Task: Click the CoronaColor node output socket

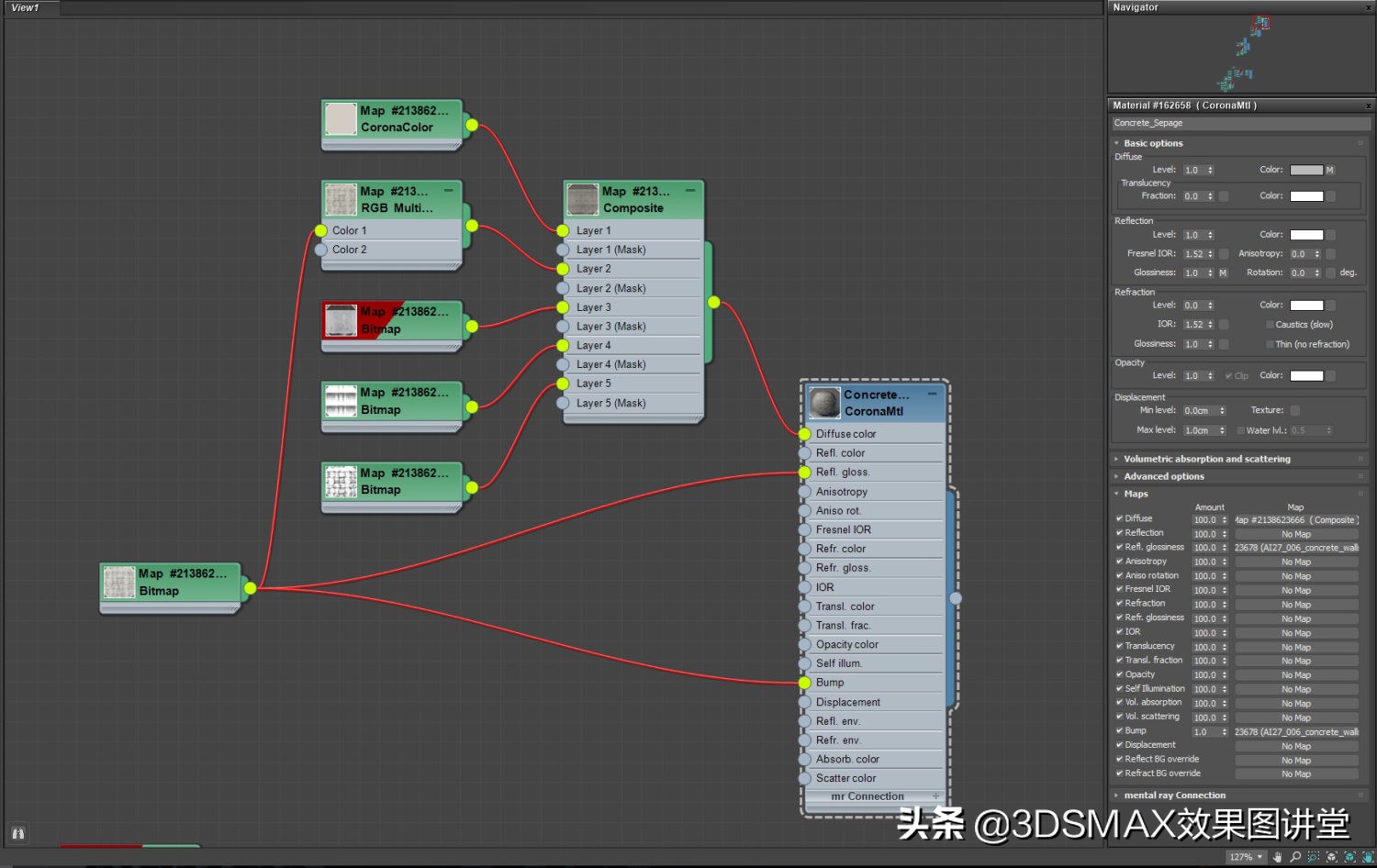Action: 472,125
